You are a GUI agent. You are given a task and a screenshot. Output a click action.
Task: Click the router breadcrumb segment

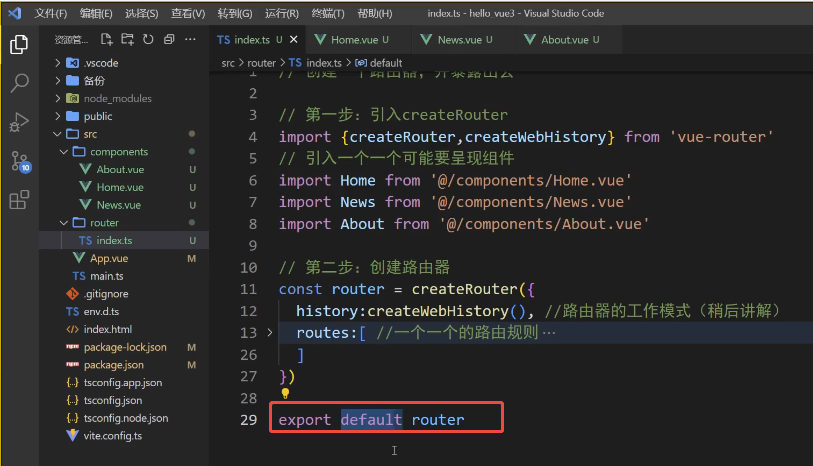coord(261,63)
